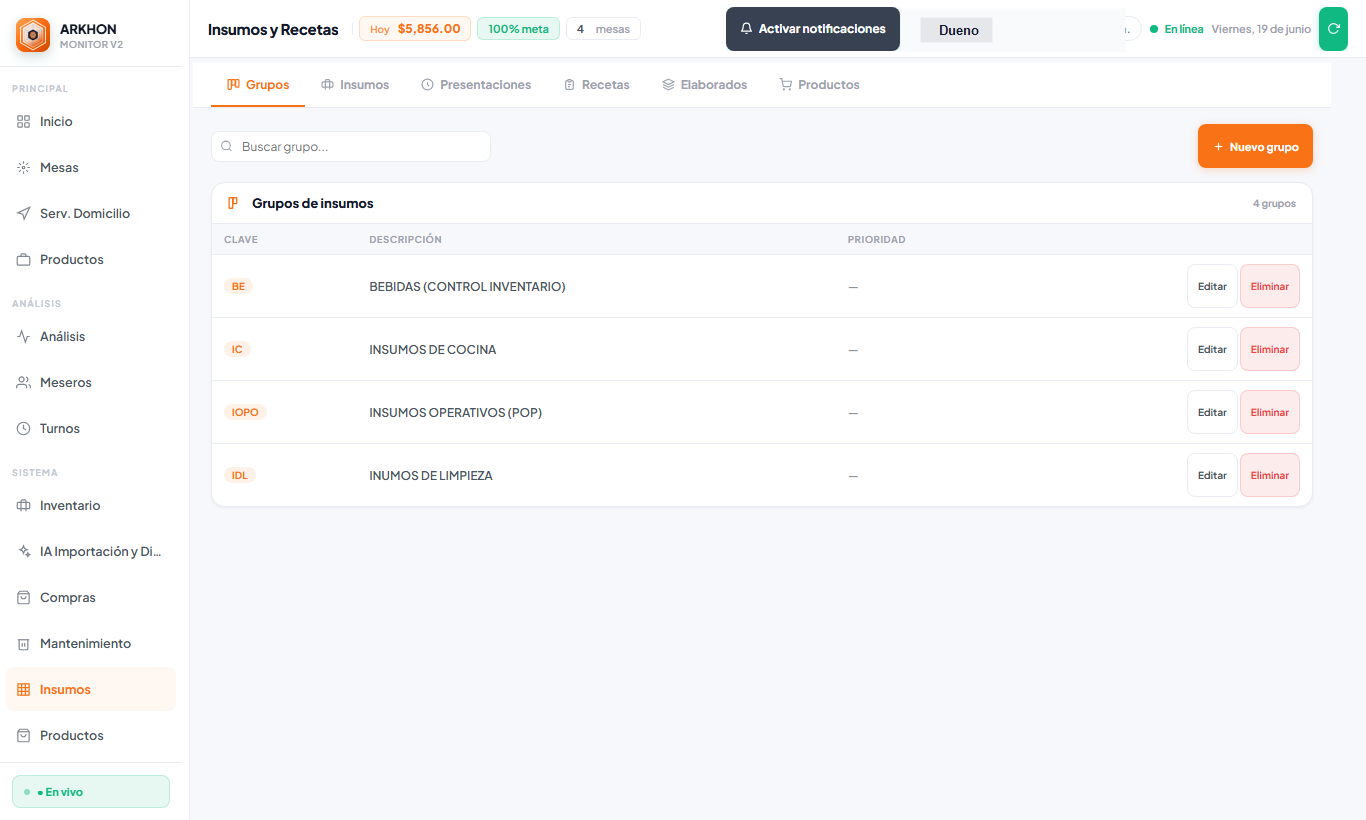Delete the INSUMOS DE COCINA group
The height and width of the screenshot is (820, 1366).
pyautogui.click(x=1270, y=349)
